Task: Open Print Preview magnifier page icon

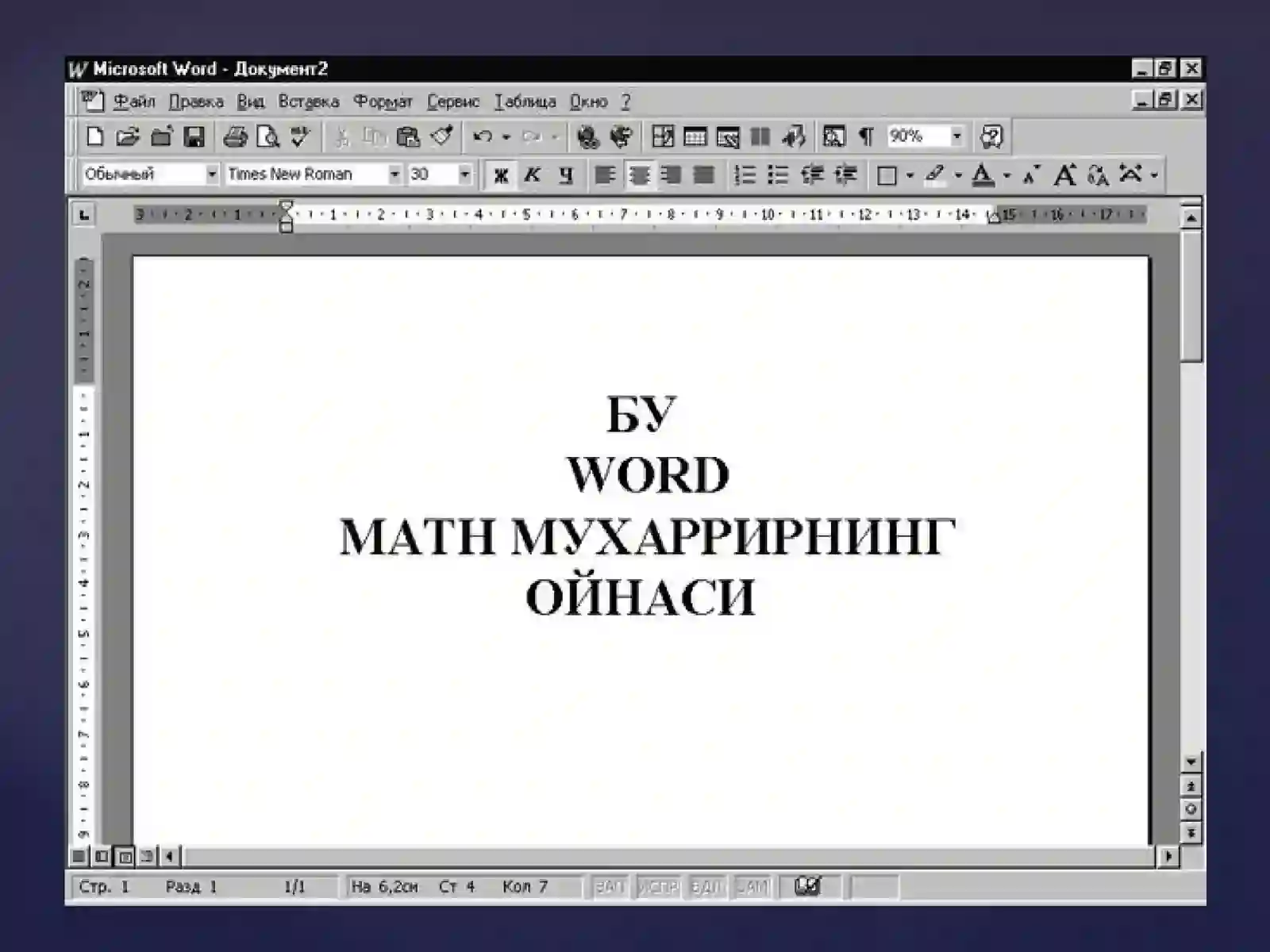Action: coord(268,136)
